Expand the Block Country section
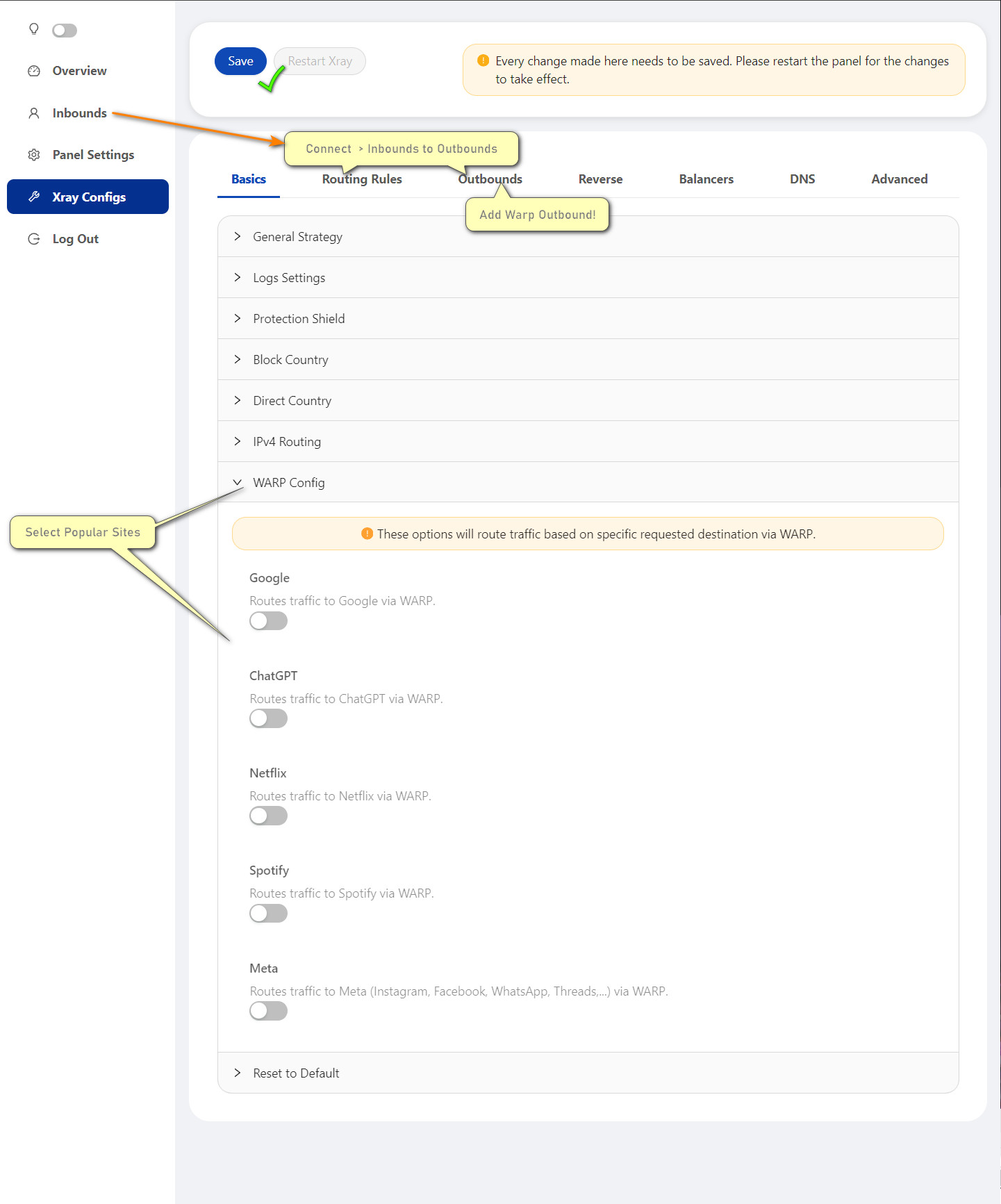The image size is (1001, 1204). pos(588,360)
